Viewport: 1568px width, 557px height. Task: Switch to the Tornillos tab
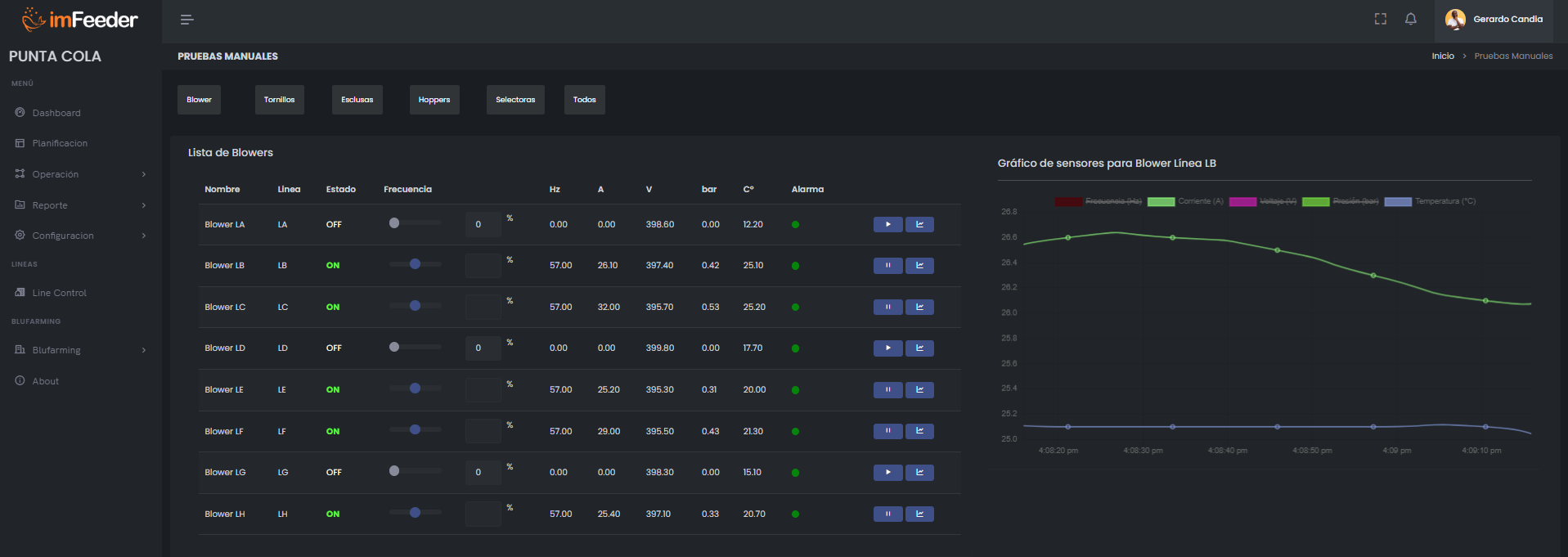tap(279, 100)
